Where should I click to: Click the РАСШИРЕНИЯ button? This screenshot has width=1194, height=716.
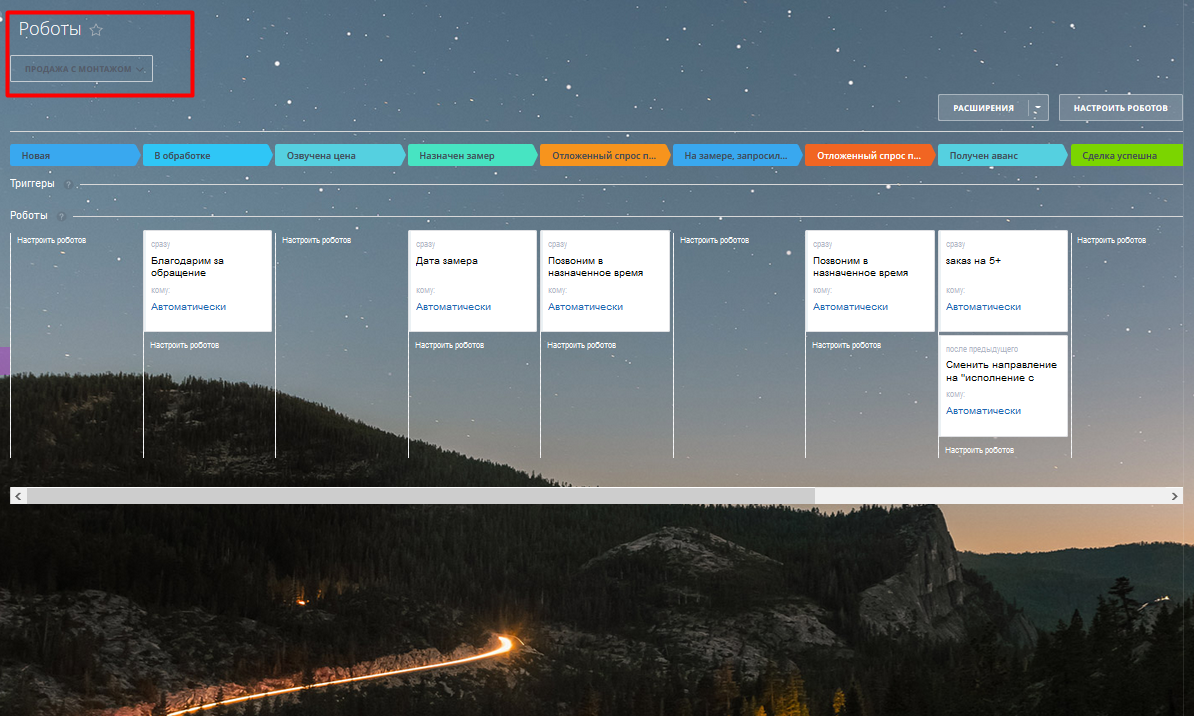[983, 108]
